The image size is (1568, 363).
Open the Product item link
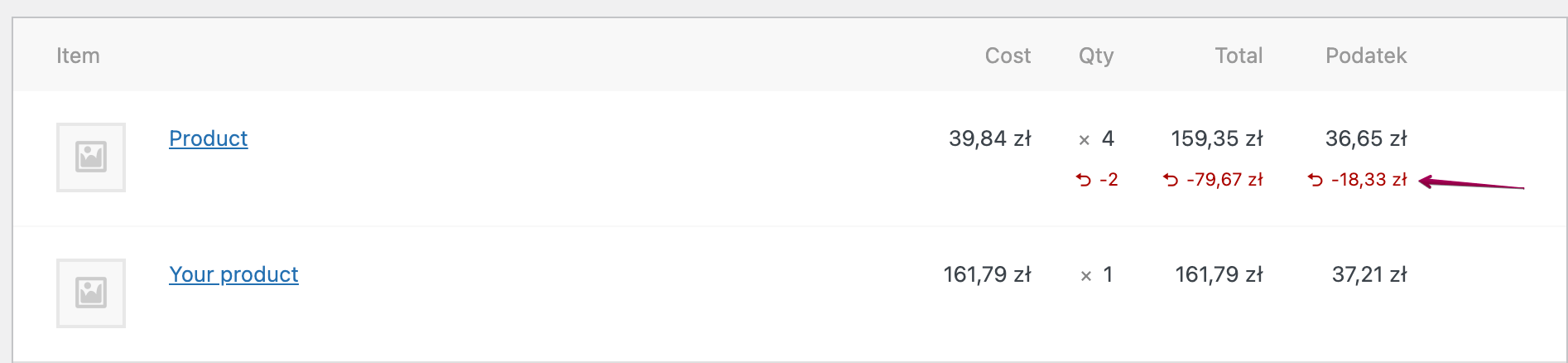point(208,138)
